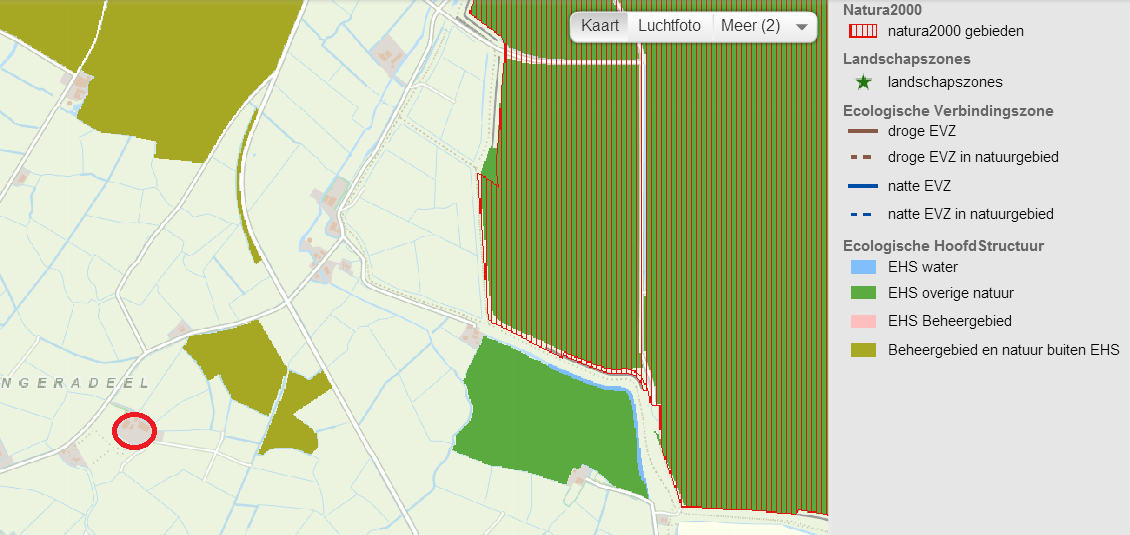
Task: Click the EHS water blue swatch
Action: pos(863,267)
